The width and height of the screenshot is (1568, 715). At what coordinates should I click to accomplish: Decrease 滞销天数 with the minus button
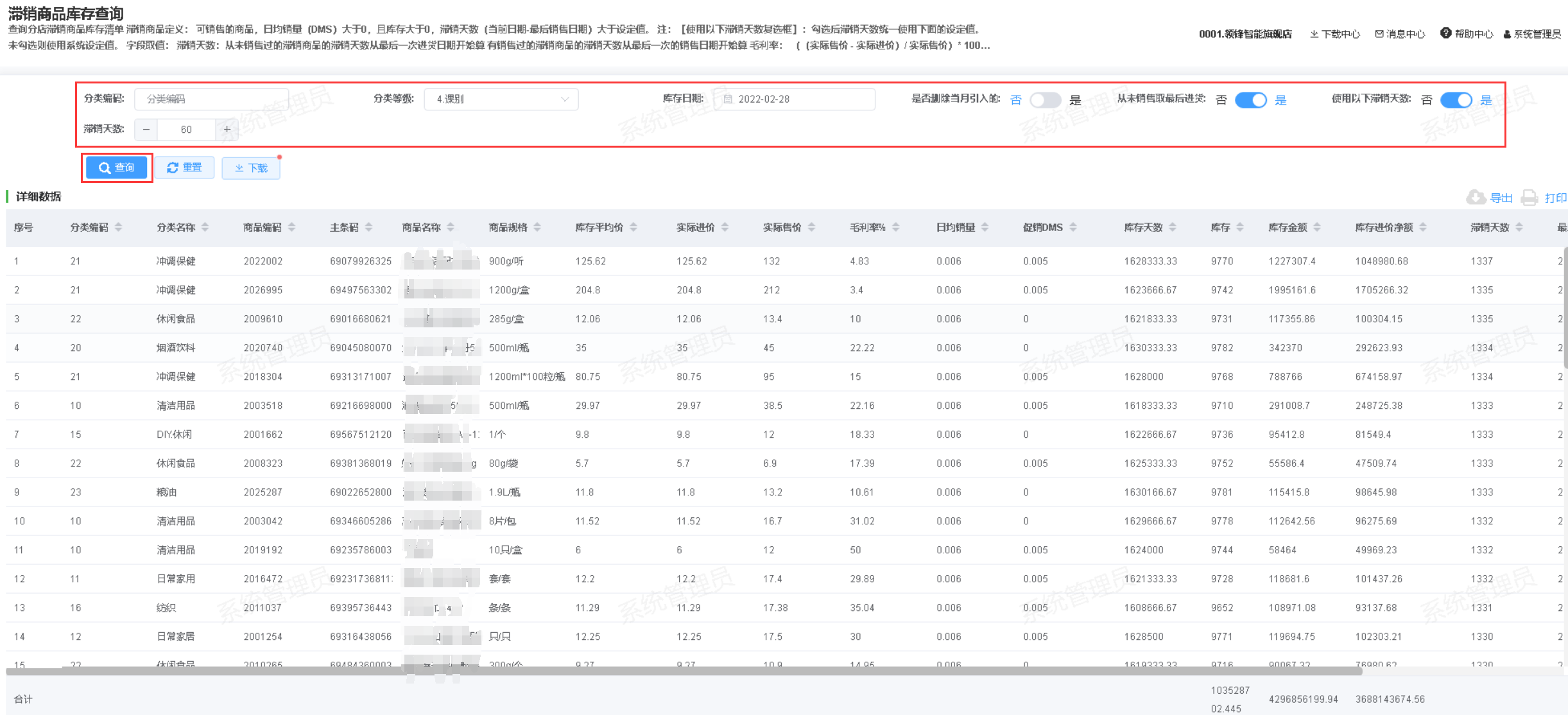(146, 130)
